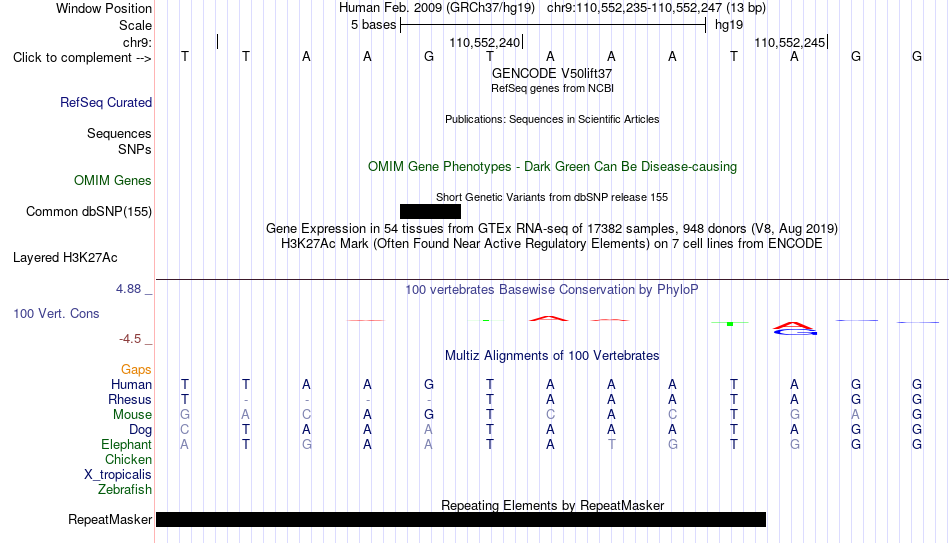Click 'Publications: Sequences in Scientific Articles' title
Screen dimensions: 950x543
[x=552, y=119]
